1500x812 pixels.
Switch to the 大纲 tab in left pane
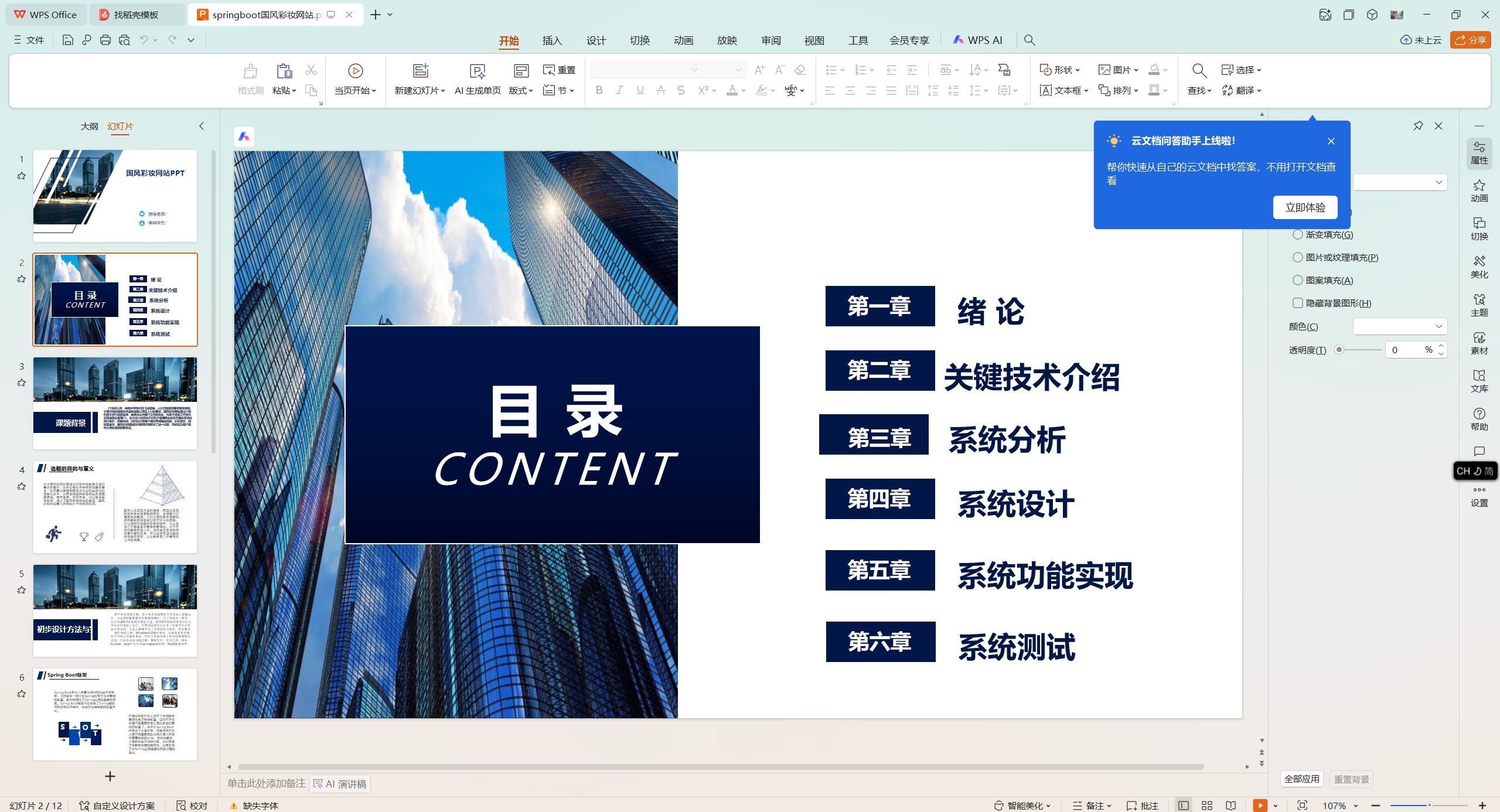(x=89, y=126)
